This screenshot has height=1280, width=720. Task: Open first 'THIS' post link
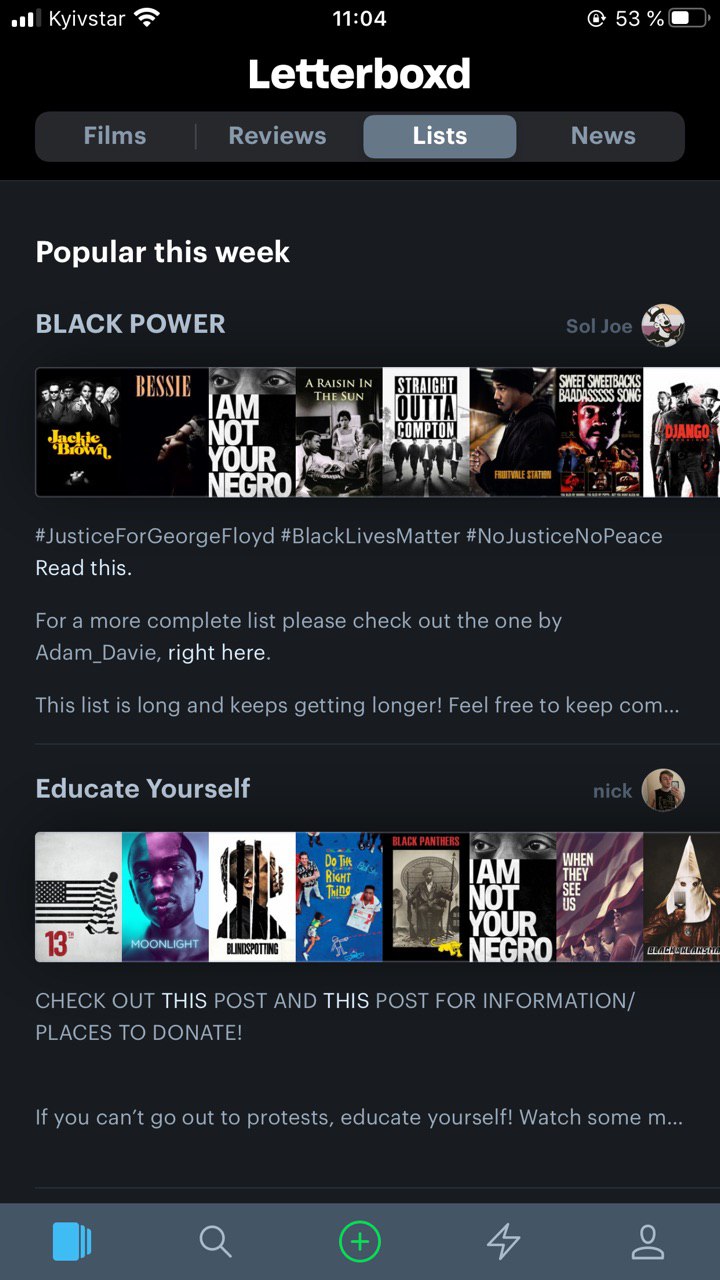[184, 1001]
